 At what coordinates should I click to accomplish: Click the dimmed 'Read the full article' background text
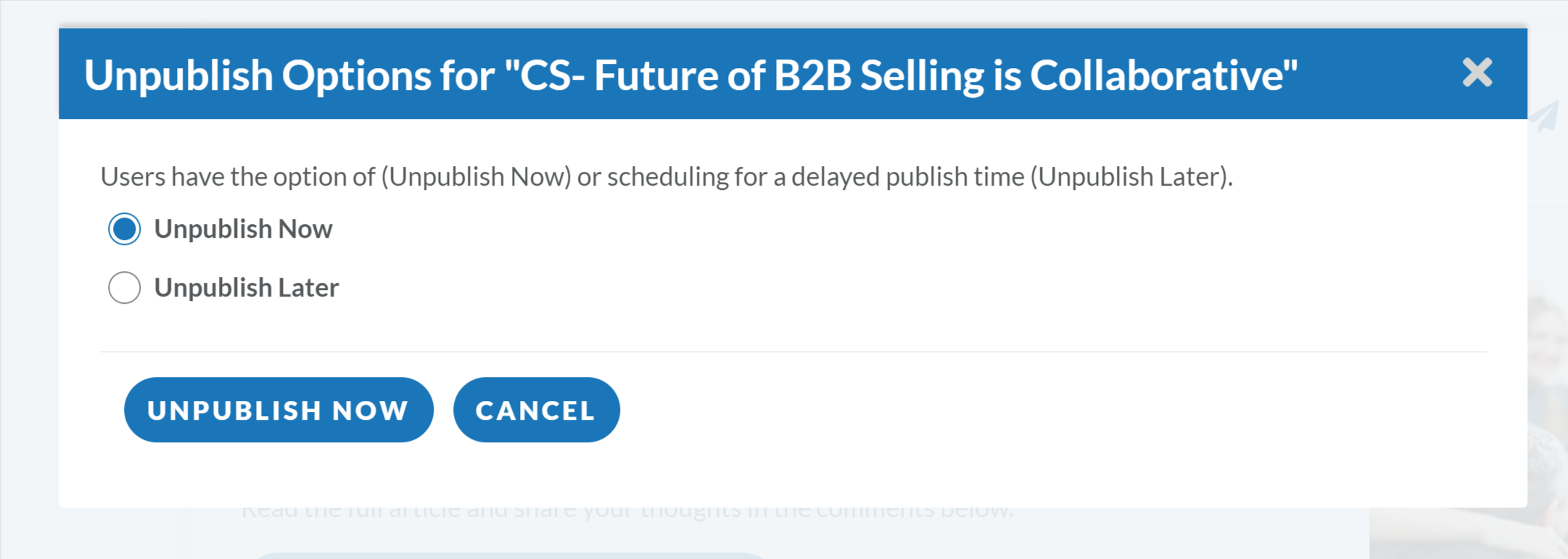627,513
